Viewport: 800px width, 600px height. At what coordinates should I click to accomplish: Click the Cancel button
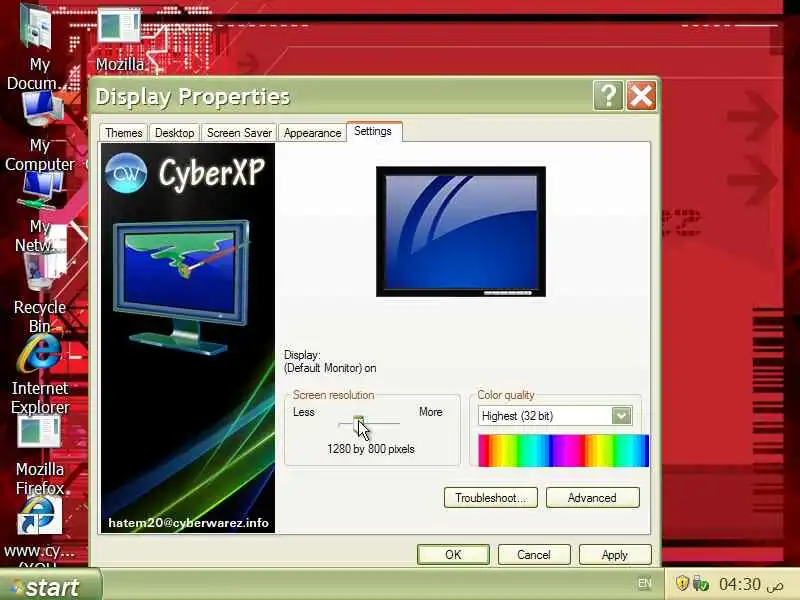click(x=534, y=555)
